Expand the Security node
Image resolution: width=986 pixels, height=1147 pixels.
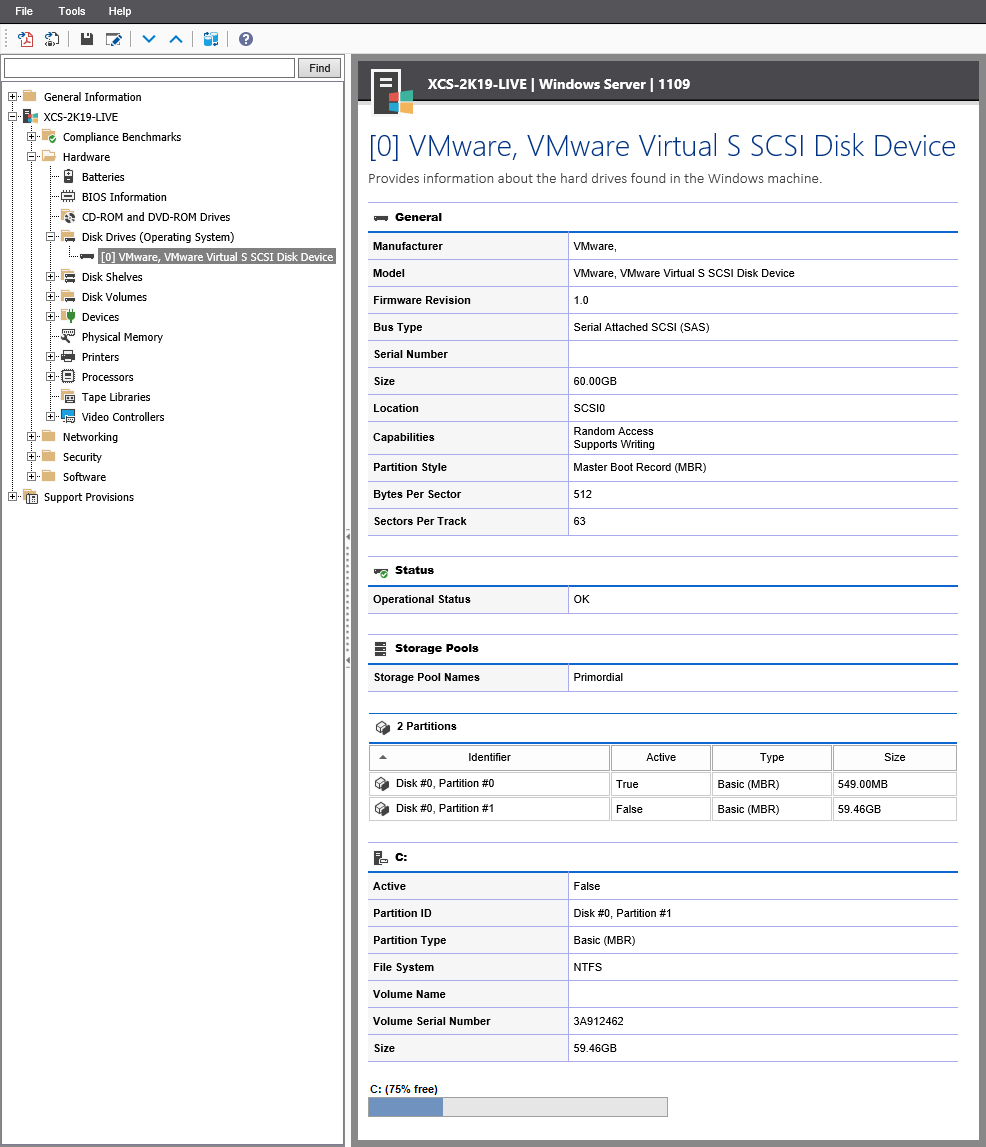tap(31, 456)
